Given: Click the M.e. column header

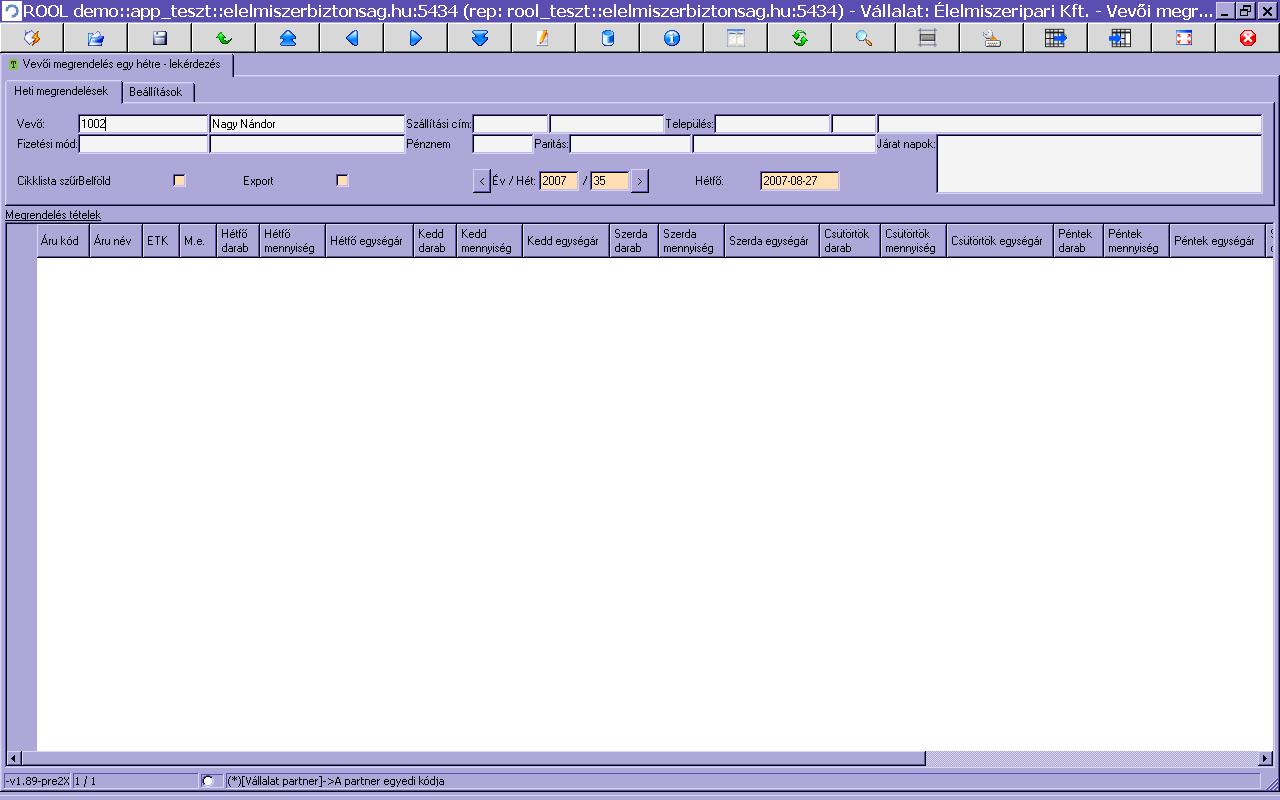Looking at the screenshot, I should pyautogui.click(x=197, y=241).
